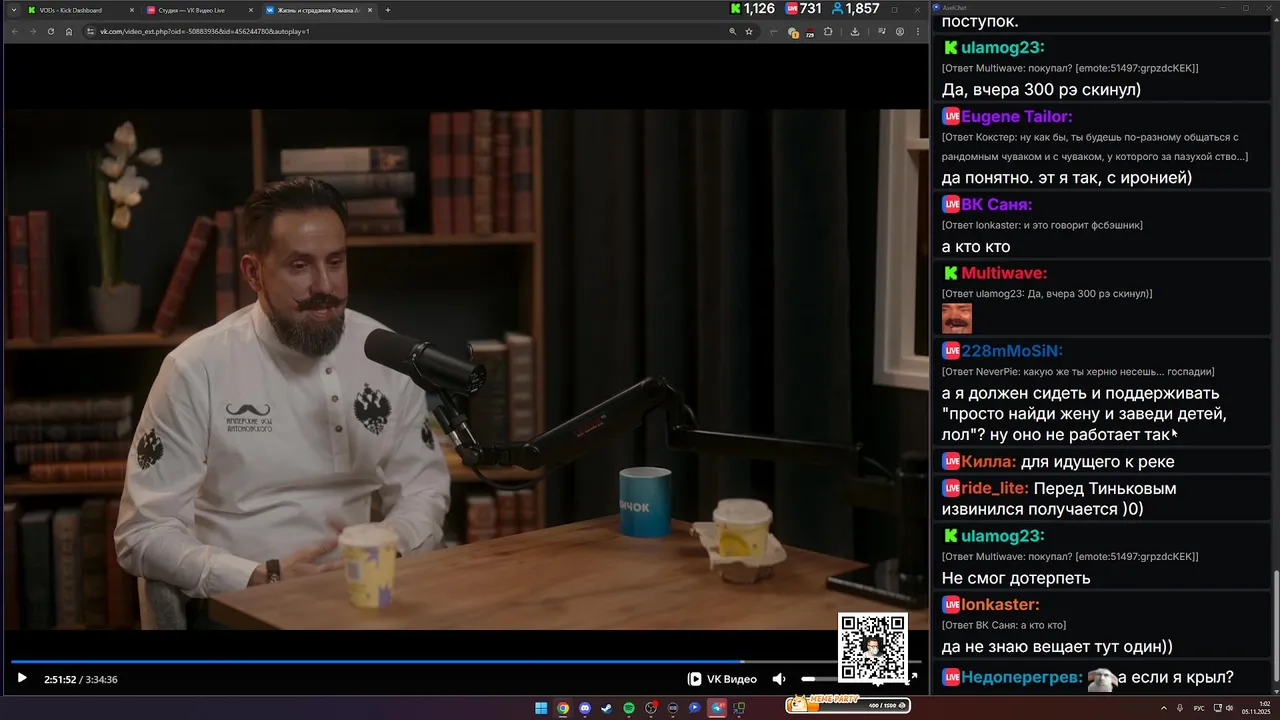
Task: Open the tab search dropdown in Chrome
Action: coord(13,10)
